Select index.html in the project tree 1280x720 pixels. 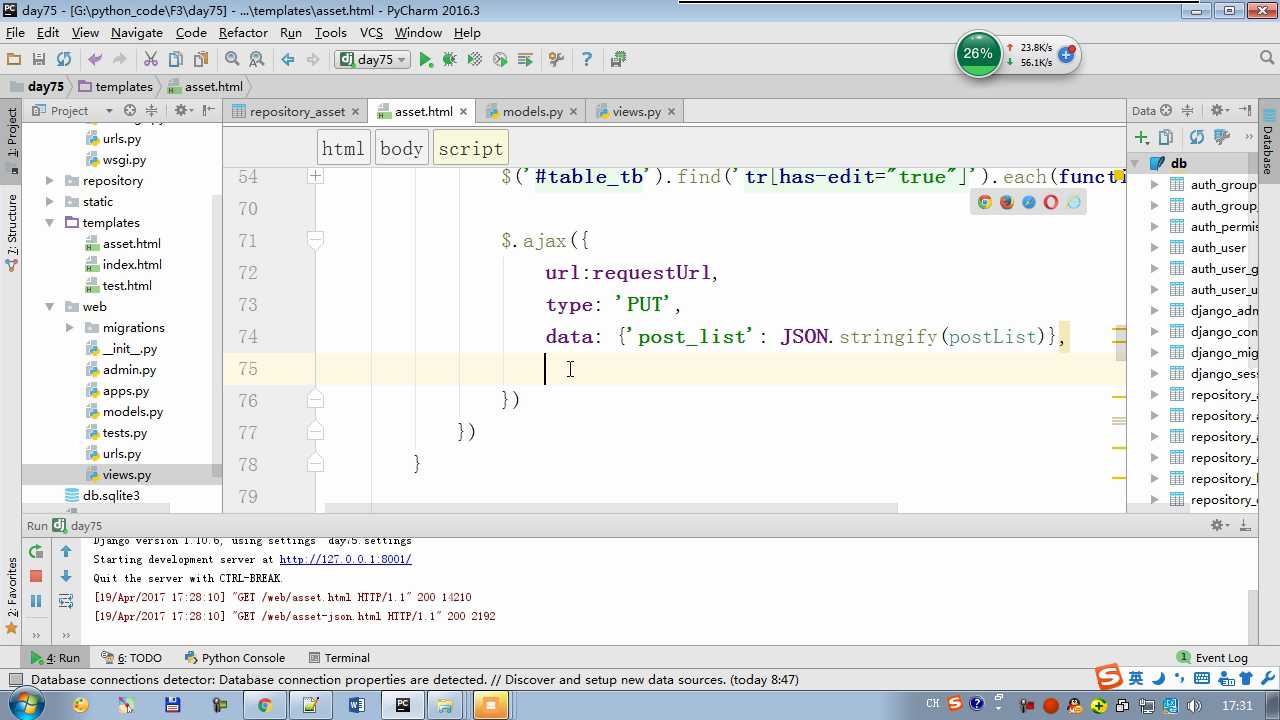132,265
